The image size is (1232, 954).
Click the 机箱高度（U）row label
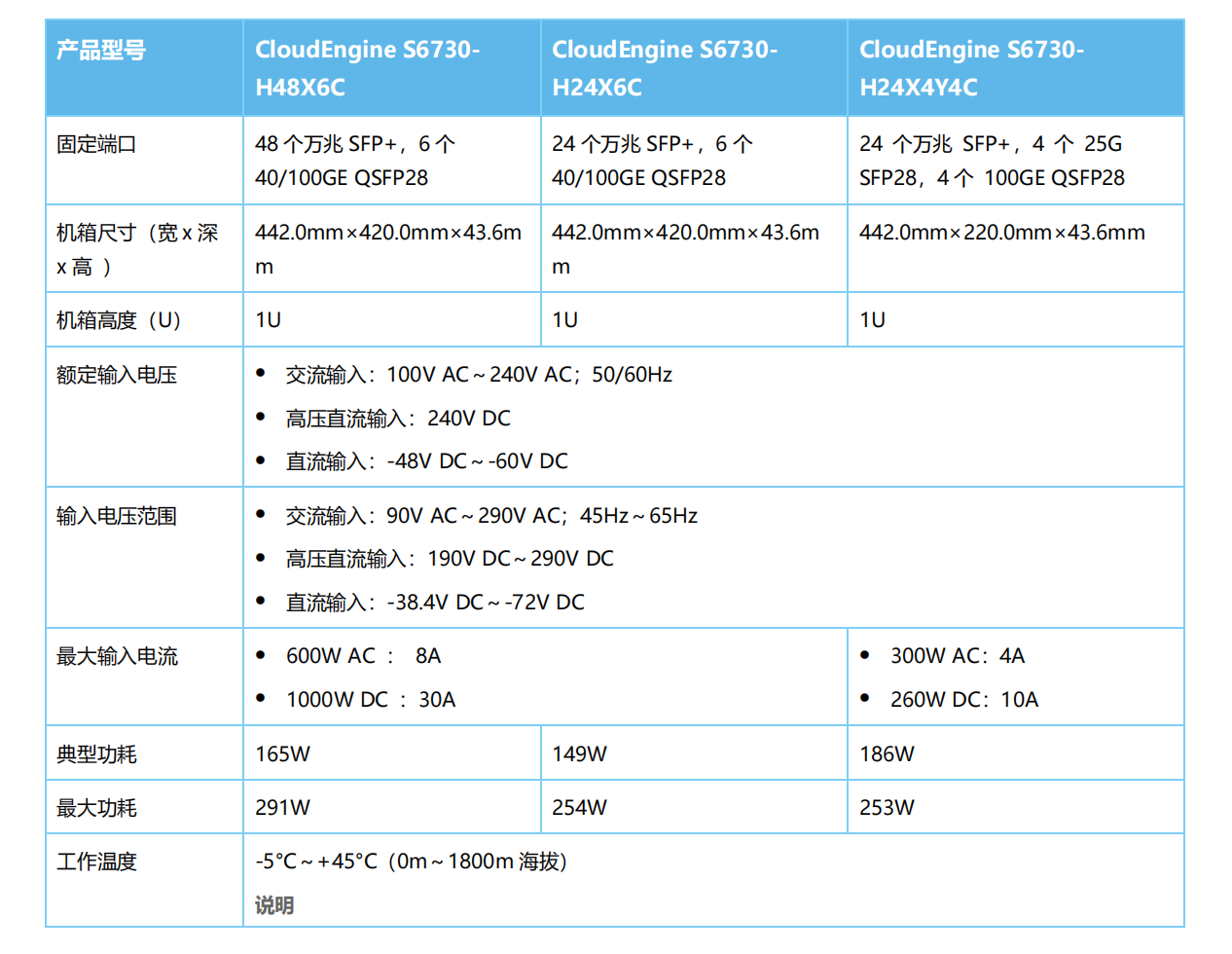119,320
